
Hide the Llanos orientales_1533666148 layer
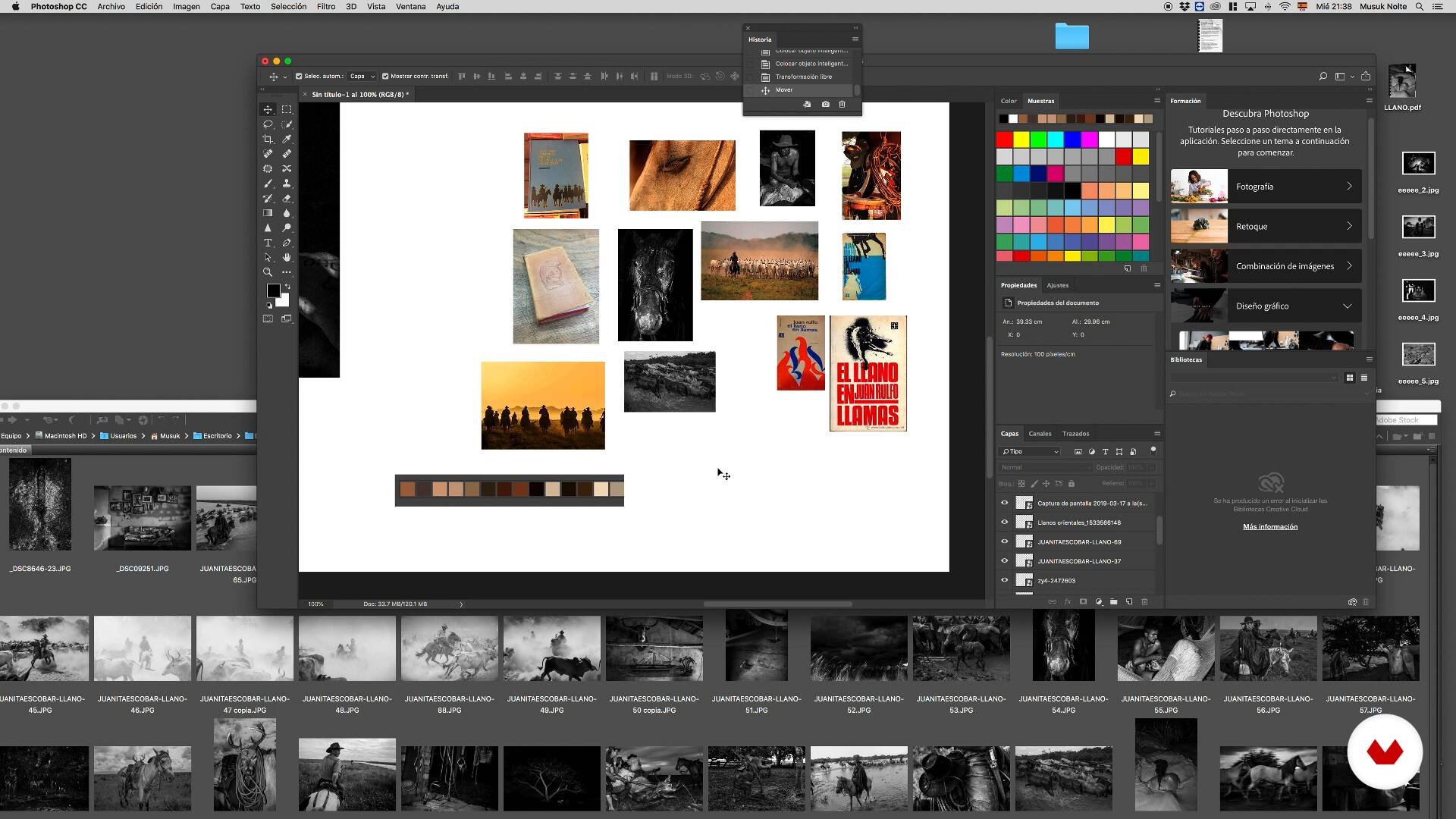[x=1005, y=522]
